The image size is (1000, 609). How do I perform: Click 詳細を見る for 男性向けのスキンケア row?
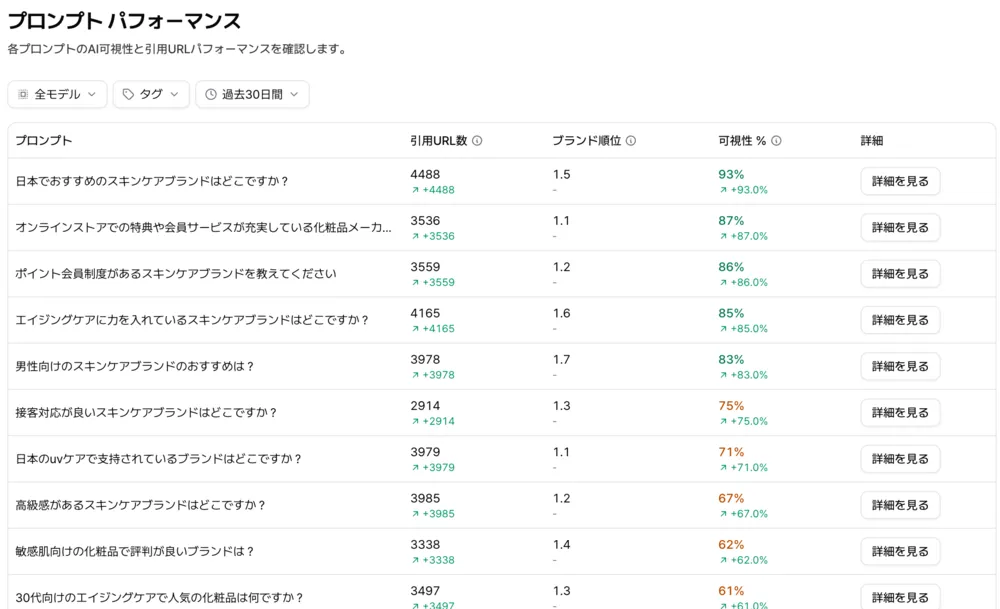(x=900, y=366)
